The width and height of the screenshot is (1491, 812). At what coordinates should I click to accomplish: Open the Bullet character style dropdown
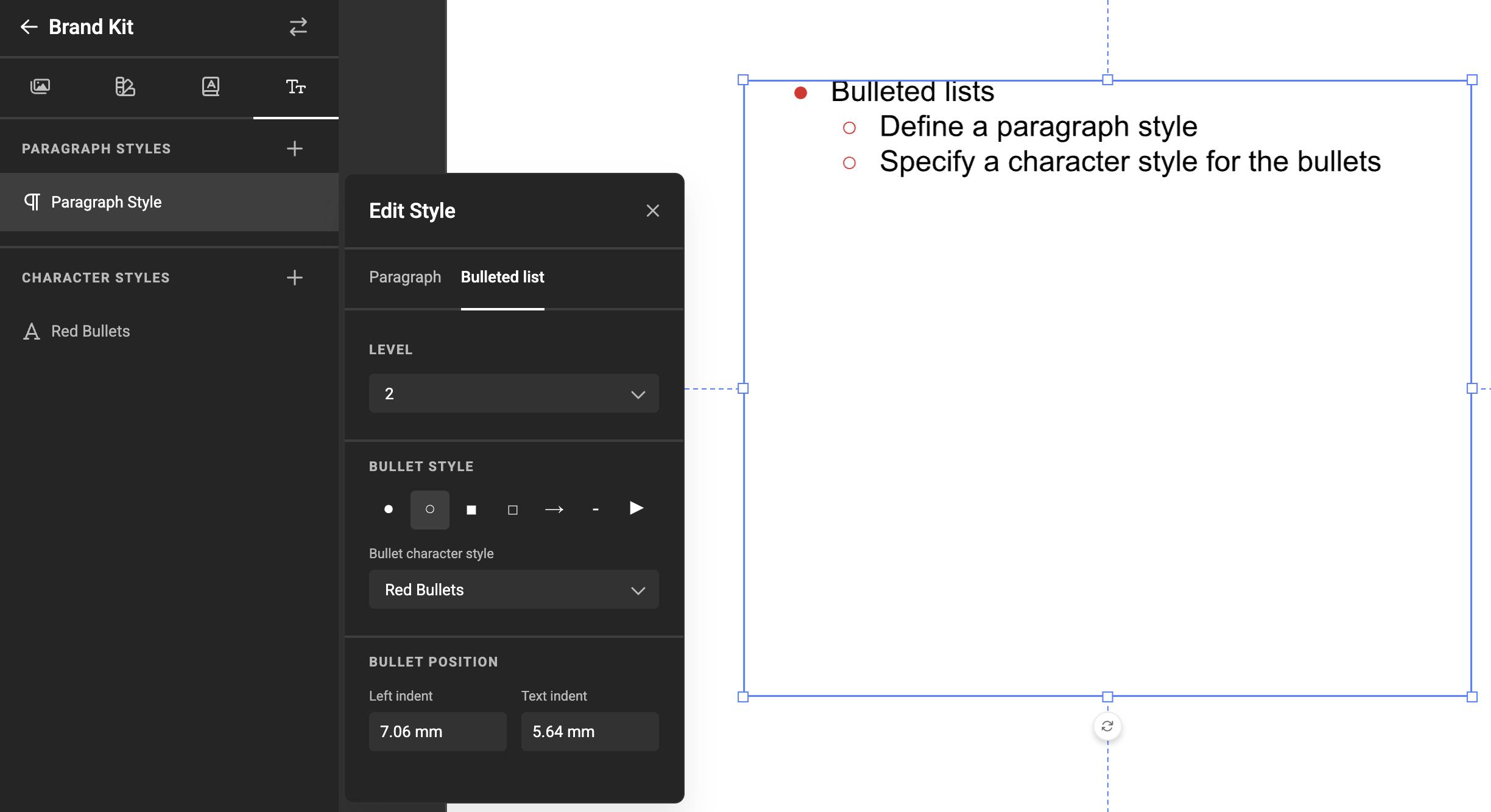pos(513,589)
